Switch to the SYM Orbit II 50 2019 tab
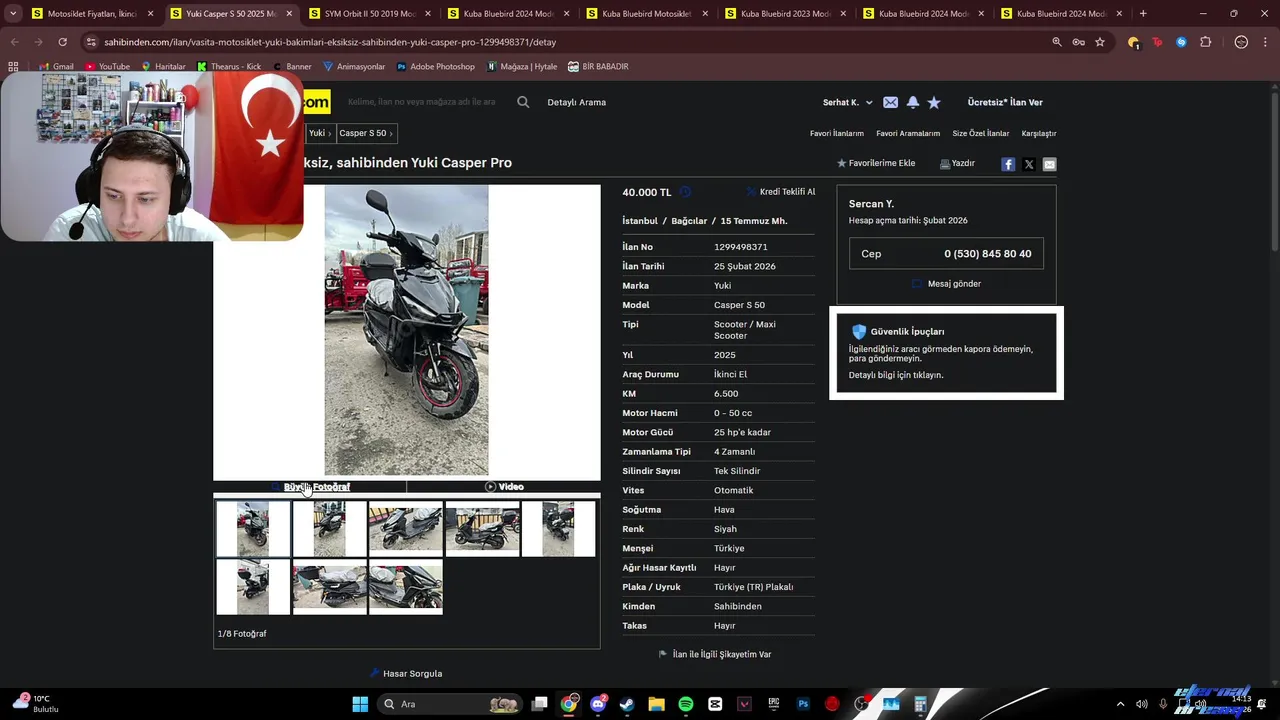The image size is (1280, 720). coord(370,14)
